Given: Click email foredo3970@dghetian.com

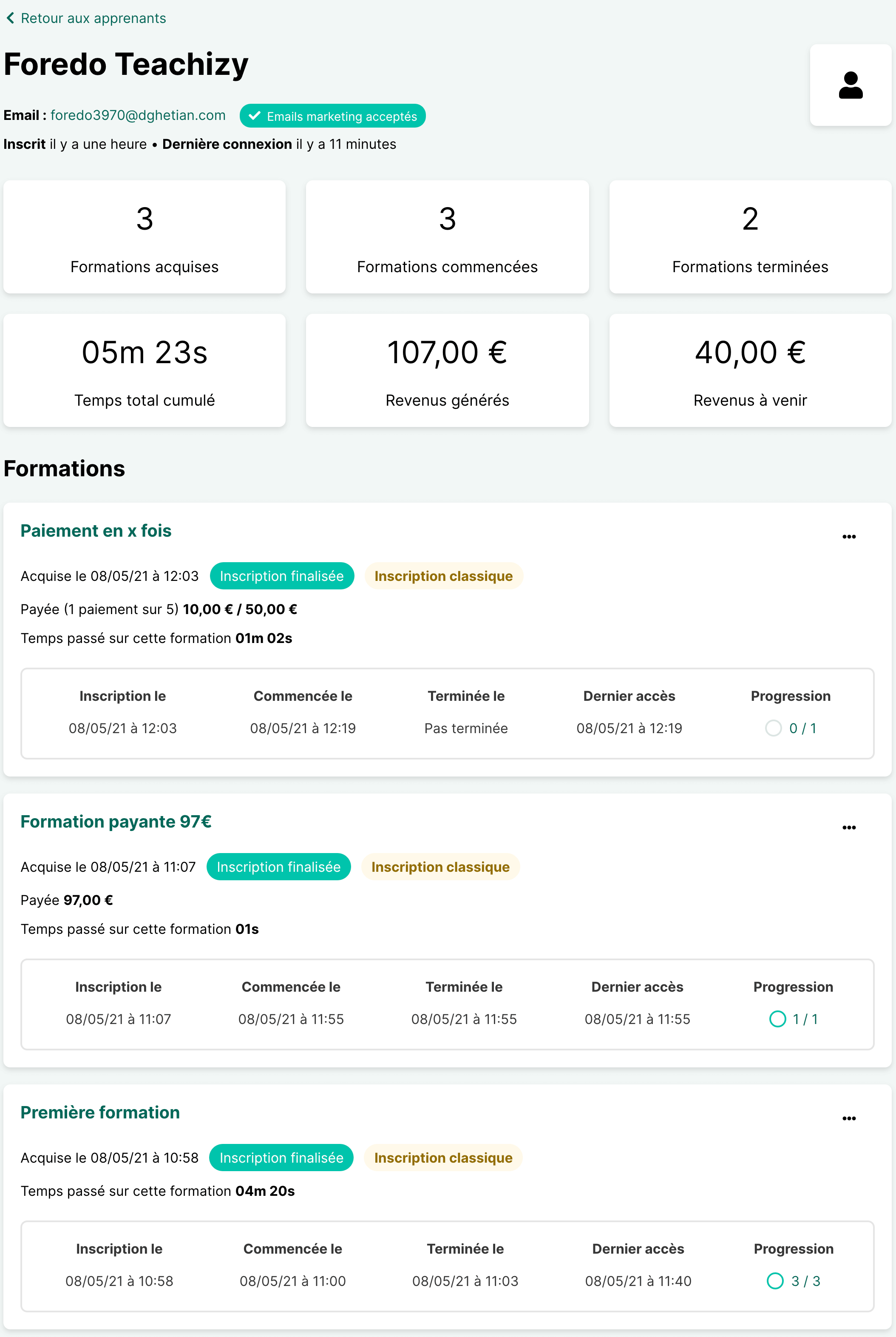Looking at the screenshot, I should tap(138, 116).
